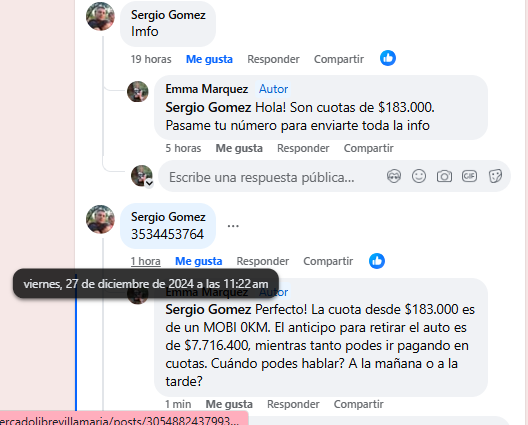Image resolution: width=528 pixels, height=425 pixels.
Task: Open the three-dot menu next to the 3534453764 comment
Action: tap(233, 226)
